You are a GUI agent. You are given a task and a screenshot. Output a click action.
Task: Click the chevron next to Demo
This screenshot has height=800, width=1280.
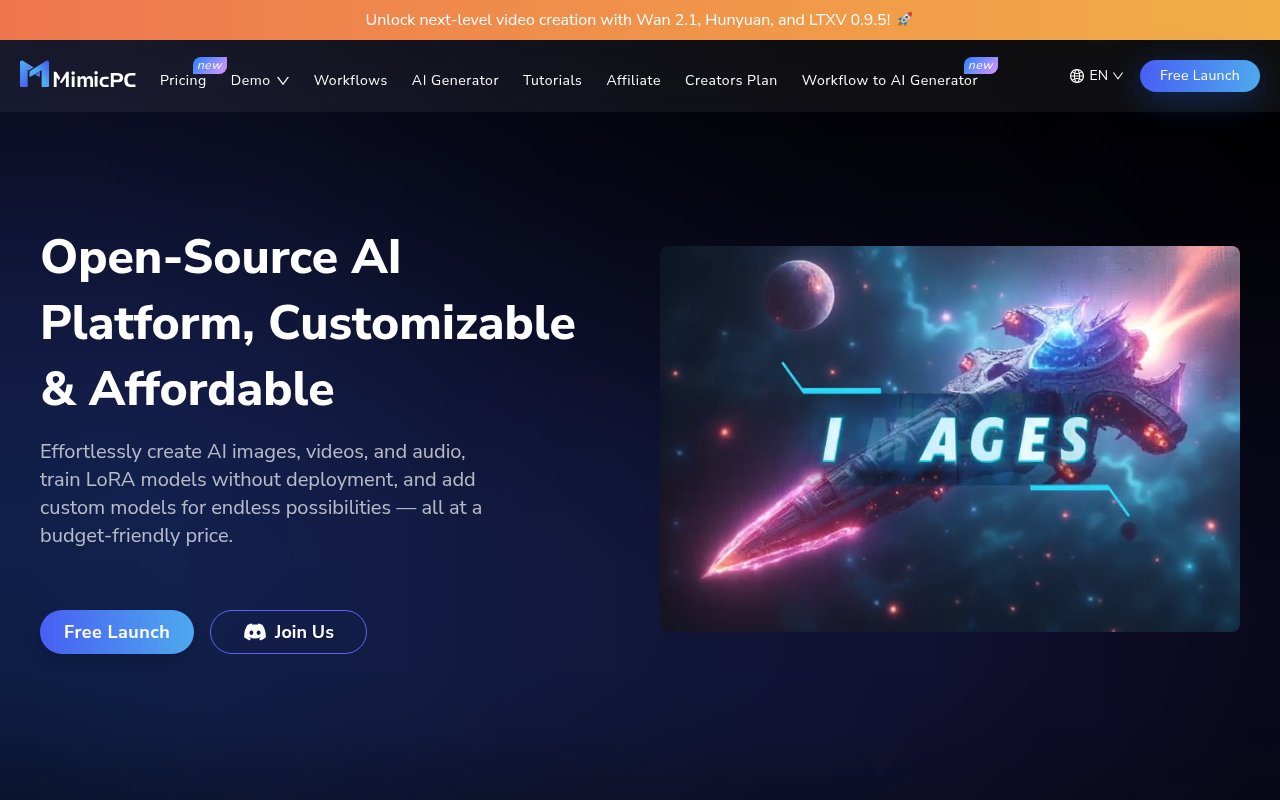(283, 80)
